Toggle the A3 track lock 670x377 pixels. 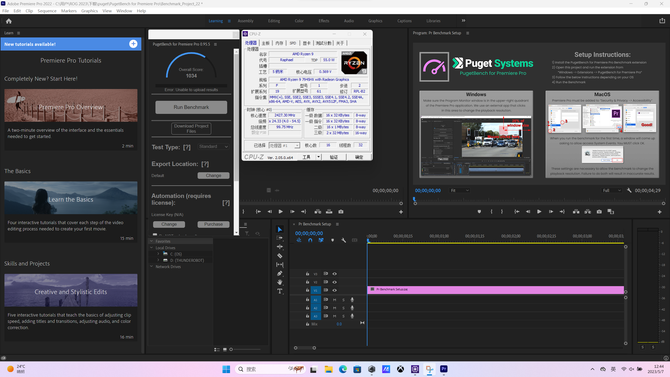307,316
